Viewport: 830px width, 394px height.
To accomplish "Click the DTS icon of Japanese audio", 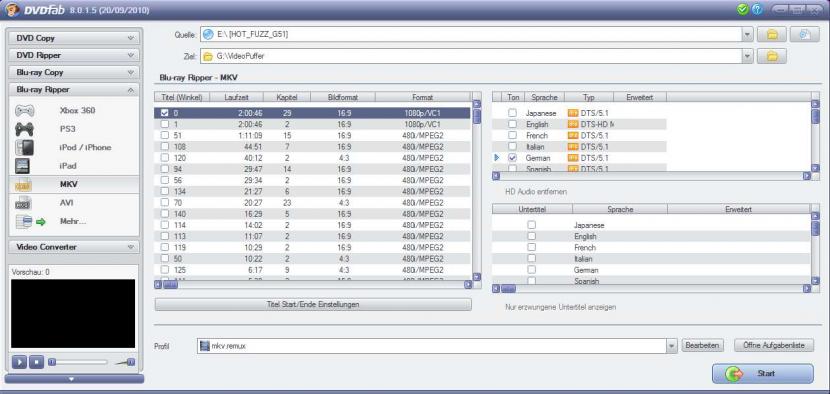I will [572, 113].
